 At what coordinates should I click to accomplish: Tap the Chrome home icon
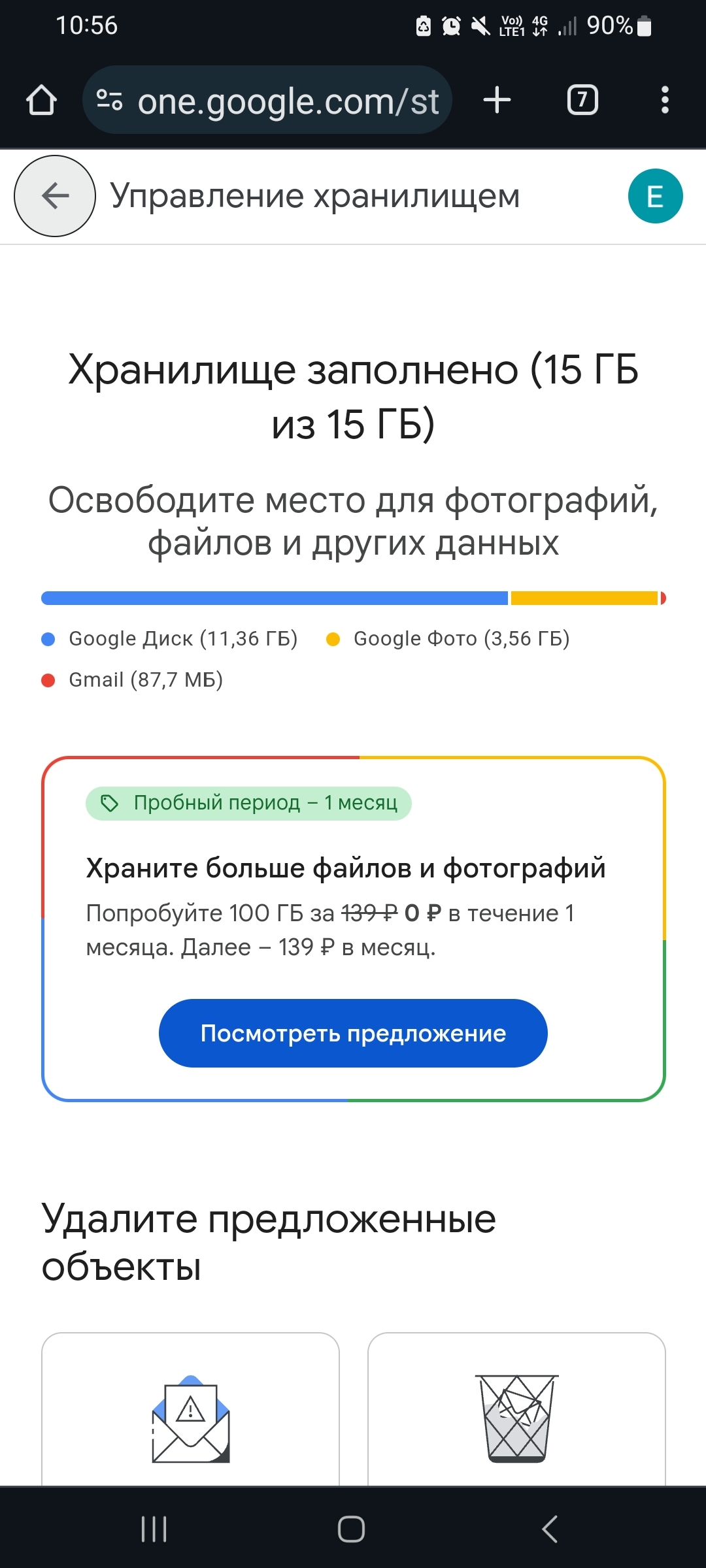pos(41,101)
